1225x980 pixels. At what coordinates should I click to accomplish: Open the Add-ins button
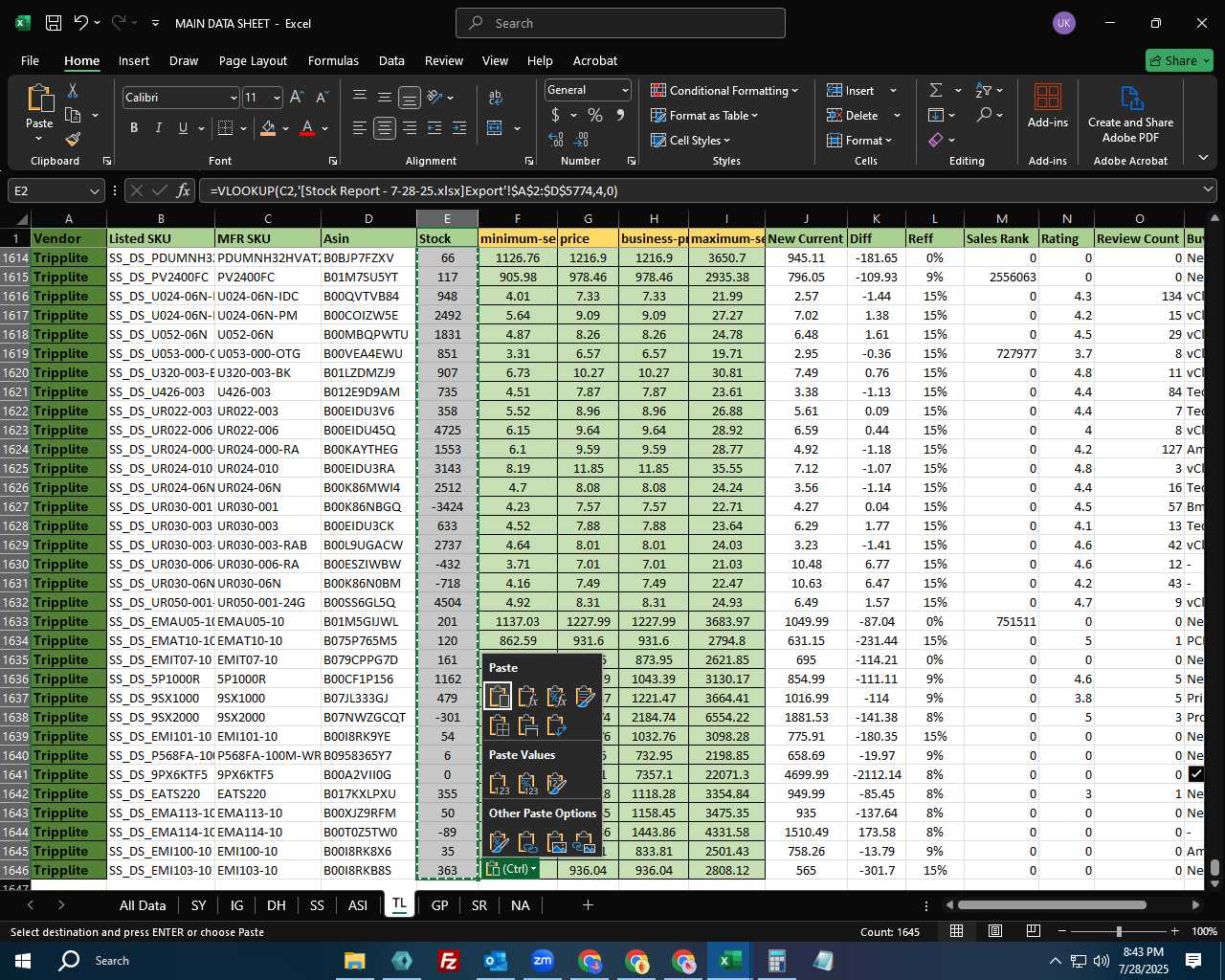coord(1048,106)
